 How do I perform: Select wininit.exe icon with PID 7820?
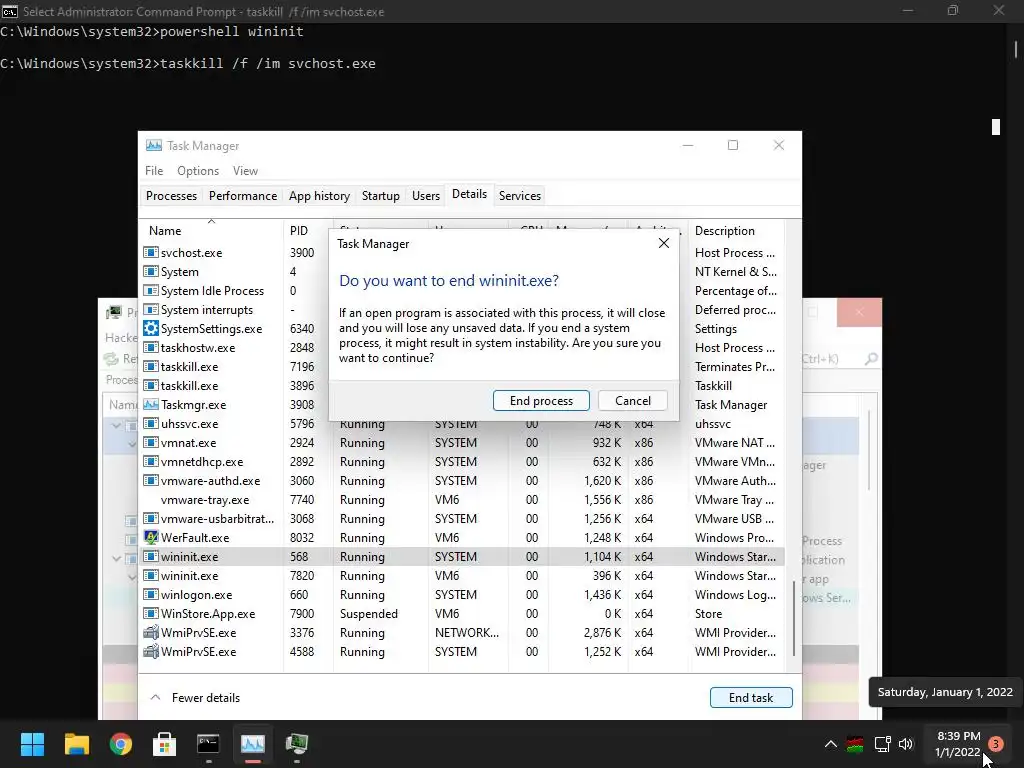[x=151, y=575]
